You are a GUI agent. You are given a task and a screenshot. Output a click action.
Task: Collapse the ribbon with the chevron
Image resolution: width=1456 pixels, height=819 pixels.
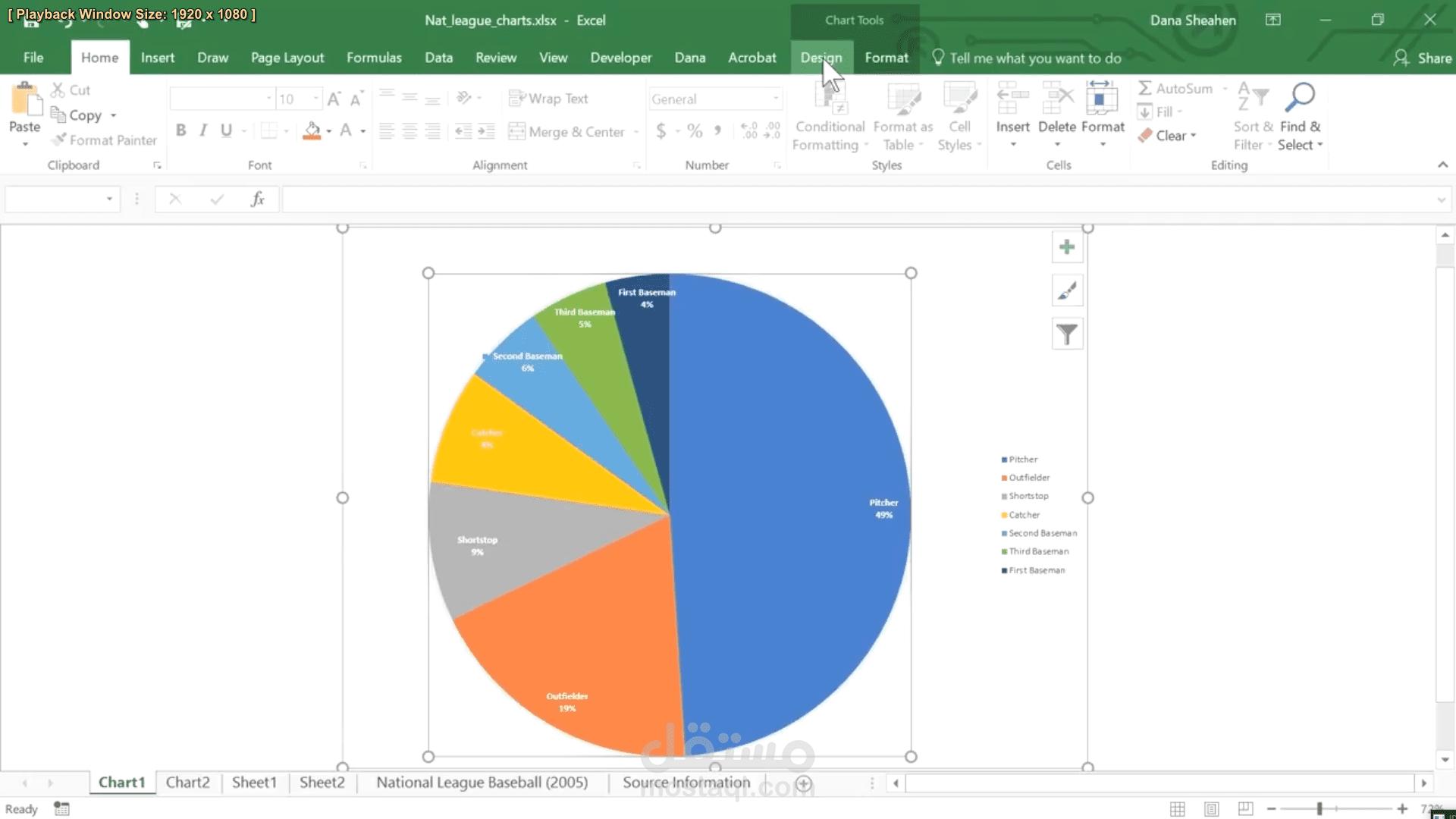click(x=1442, y=165)
